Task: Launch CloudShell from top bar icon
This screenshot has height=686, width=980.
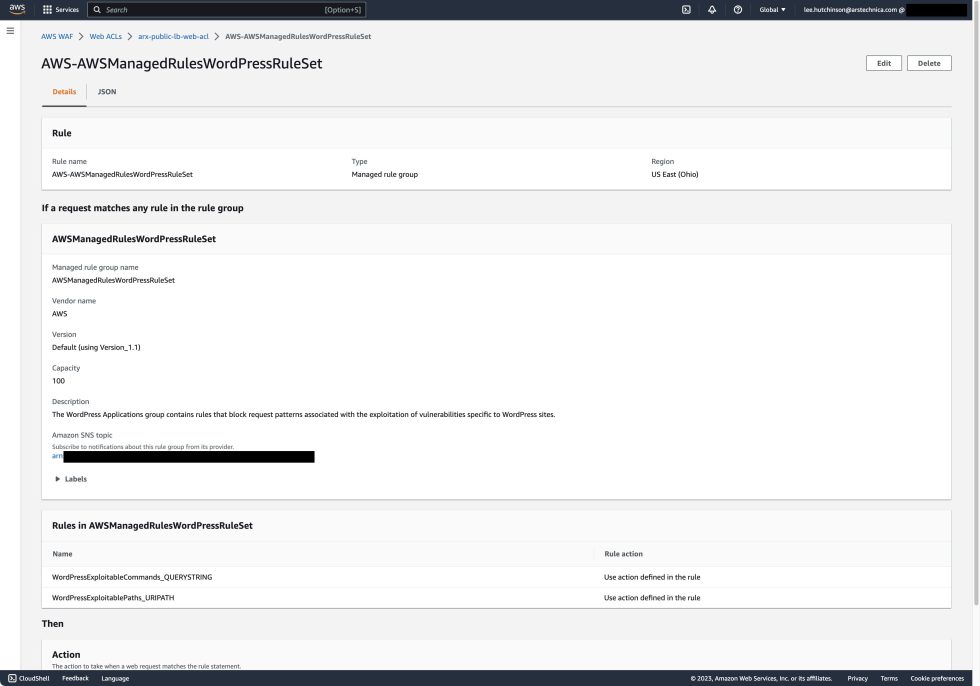Action: click(686, 9)
